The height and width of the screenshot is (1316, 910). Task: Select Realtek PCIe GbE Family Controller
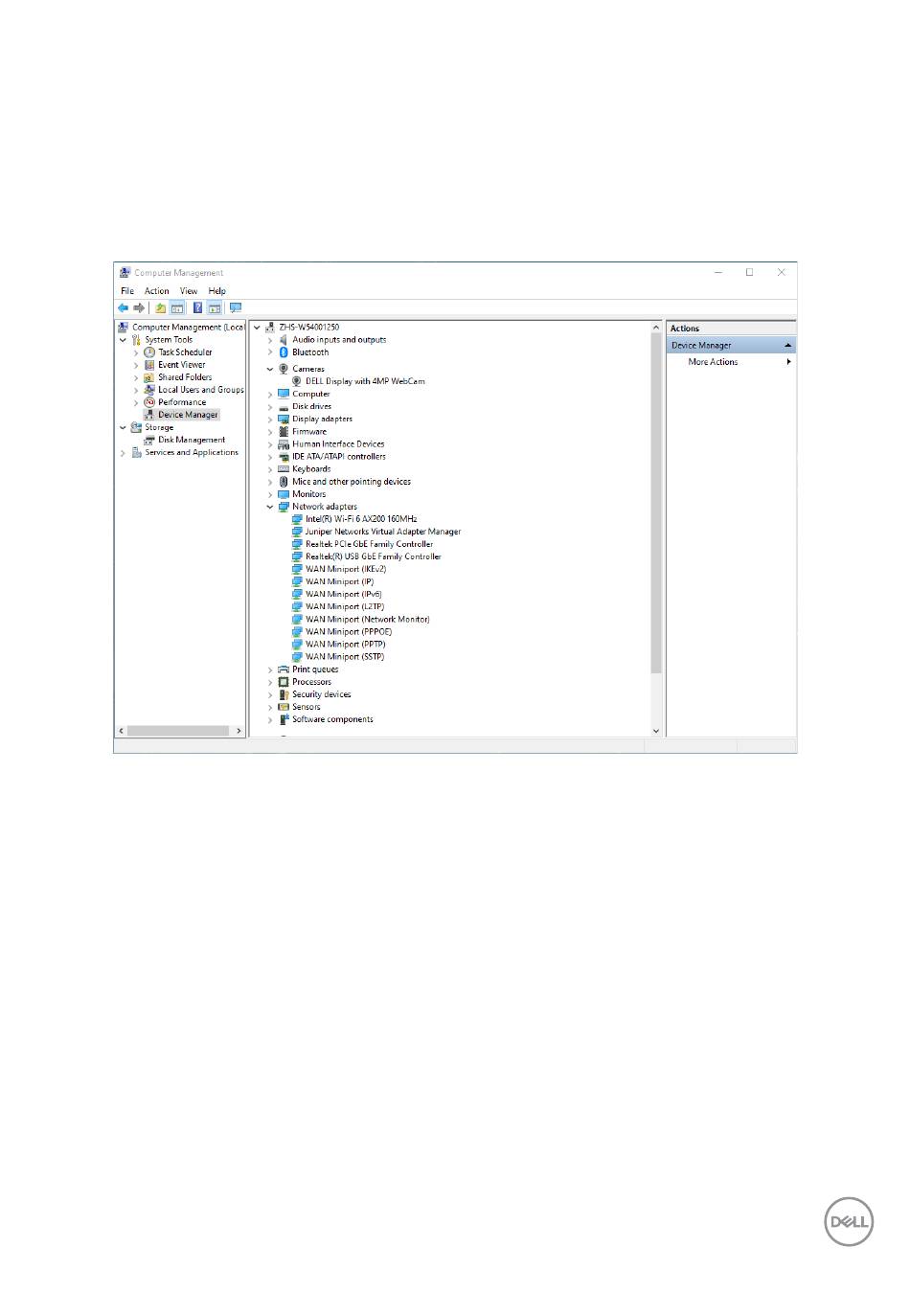369,544
